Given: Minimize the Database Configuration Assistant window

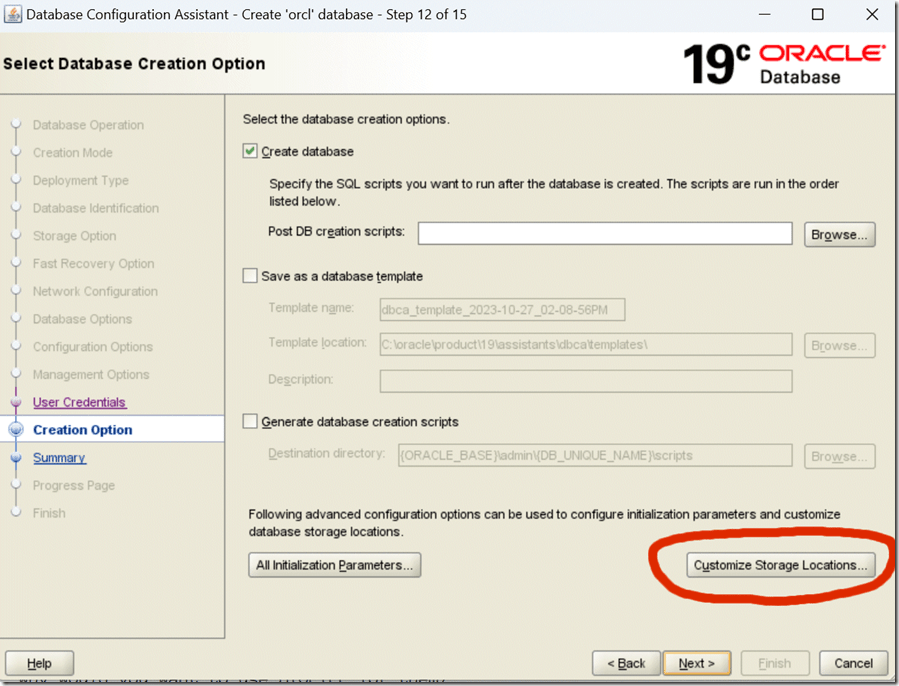Looking at the screenshot, I should click(x=765, y=15).
